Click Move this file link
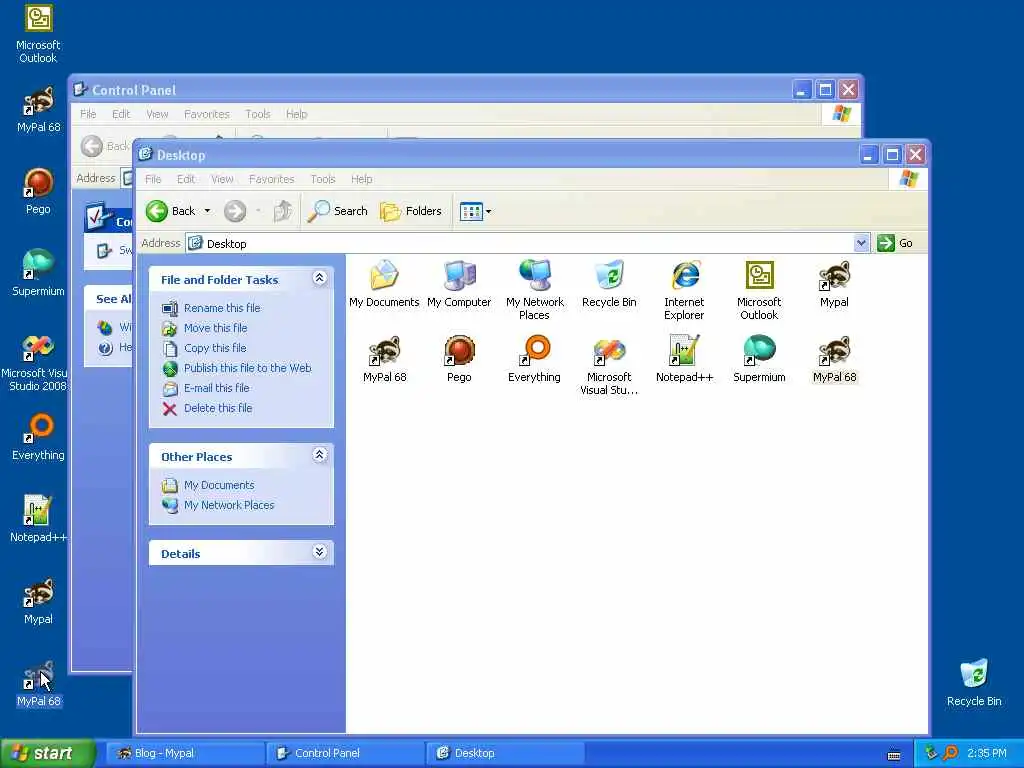Viewport: 1024px width, 768px height. click(x=216, y=328)
